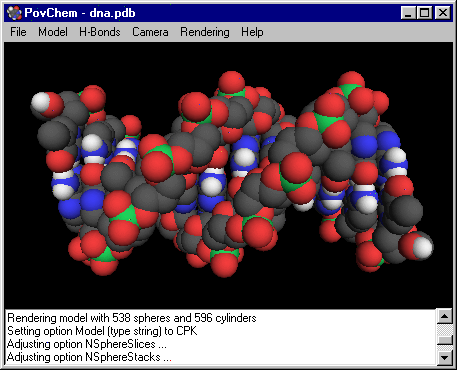Open the Model menu
Viewport: 457px width, 370px height.
tap(53, 32)
